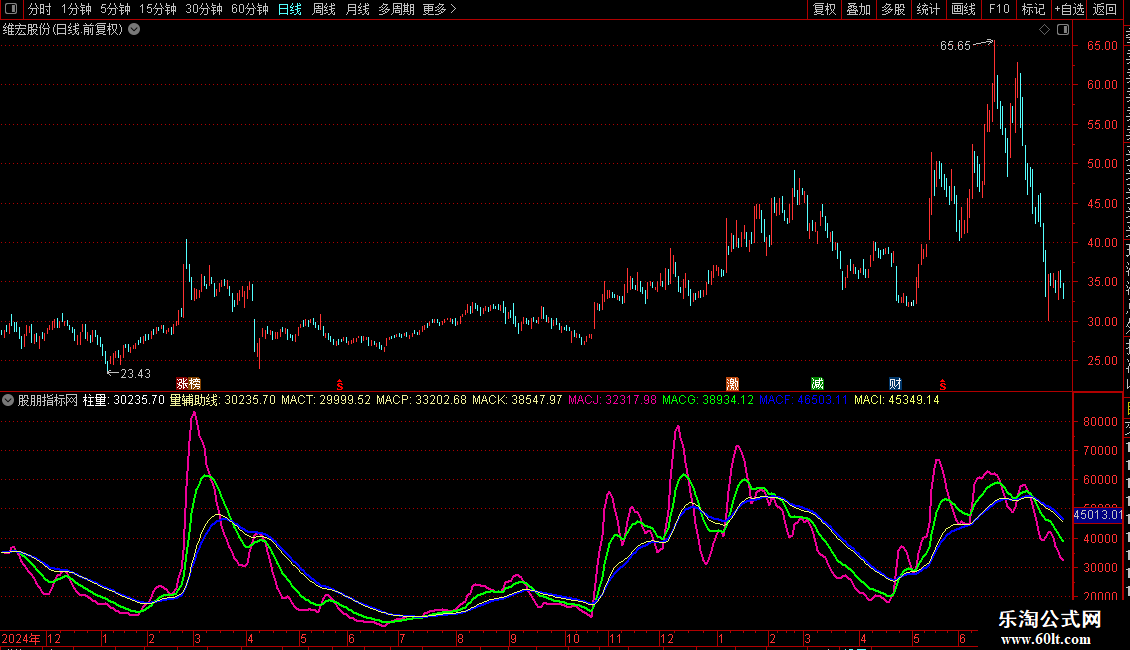Screen dimensions: 1130x650
Task: Click 量辅助线: 30235.70 label
Action: click(x=223, y=400)
